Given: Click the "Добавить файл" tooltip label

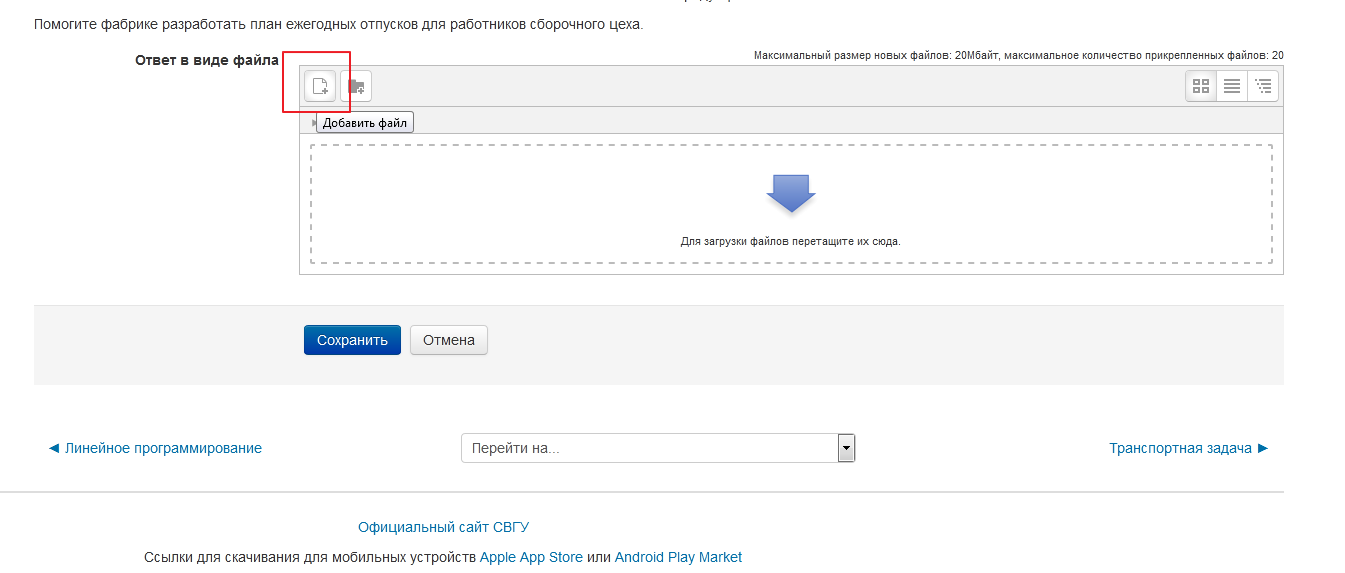Looking at the screenshot, I should pyautogui.click(x=365, y=123).
